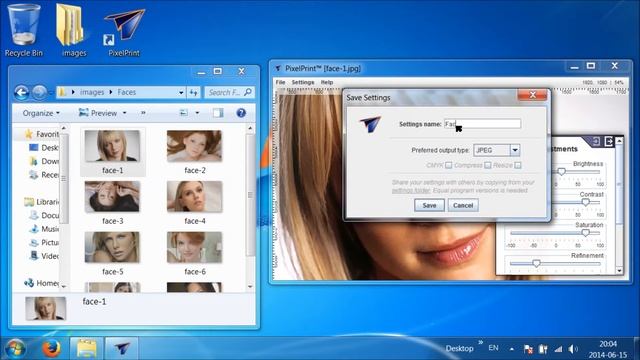Click the volume speaker tray icon
This screenshot has height=360, width=640.
tap(572, 349)
